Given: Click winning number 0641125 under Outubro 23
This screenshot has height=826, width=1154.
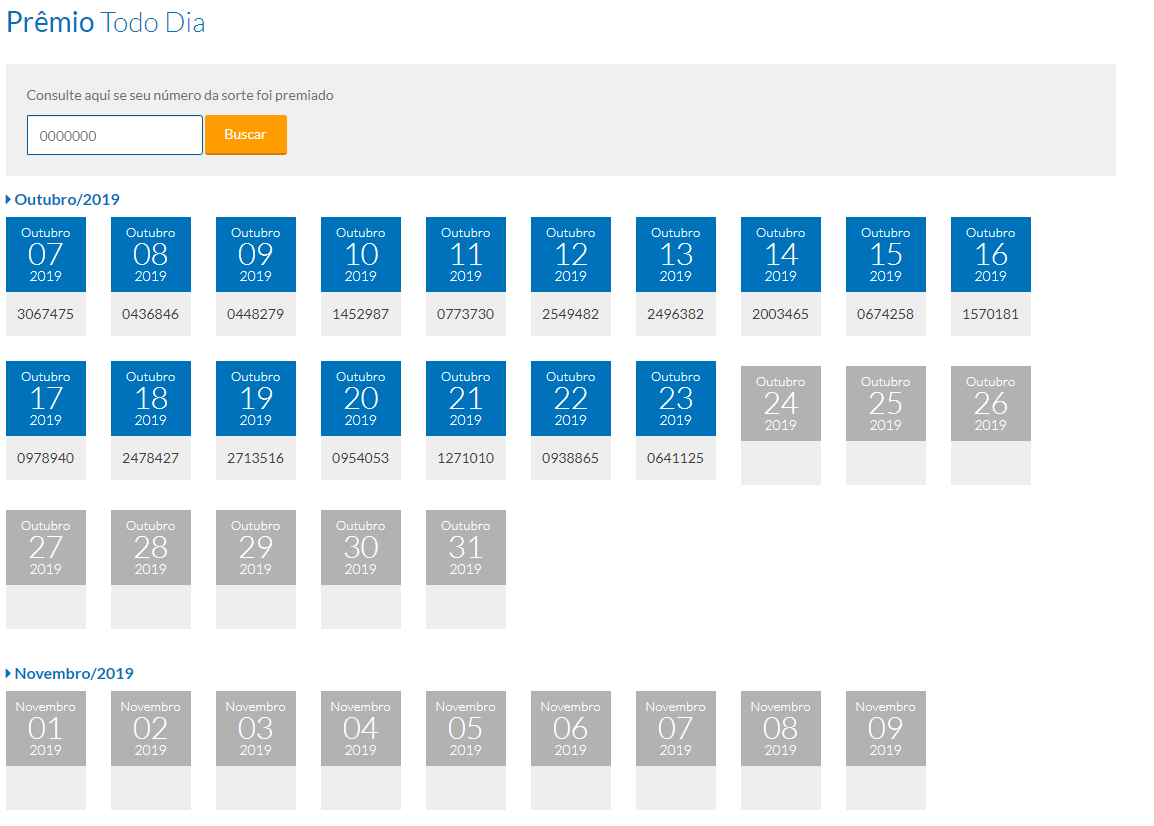Looking at the screenshot, I should (x=676, y=458).
